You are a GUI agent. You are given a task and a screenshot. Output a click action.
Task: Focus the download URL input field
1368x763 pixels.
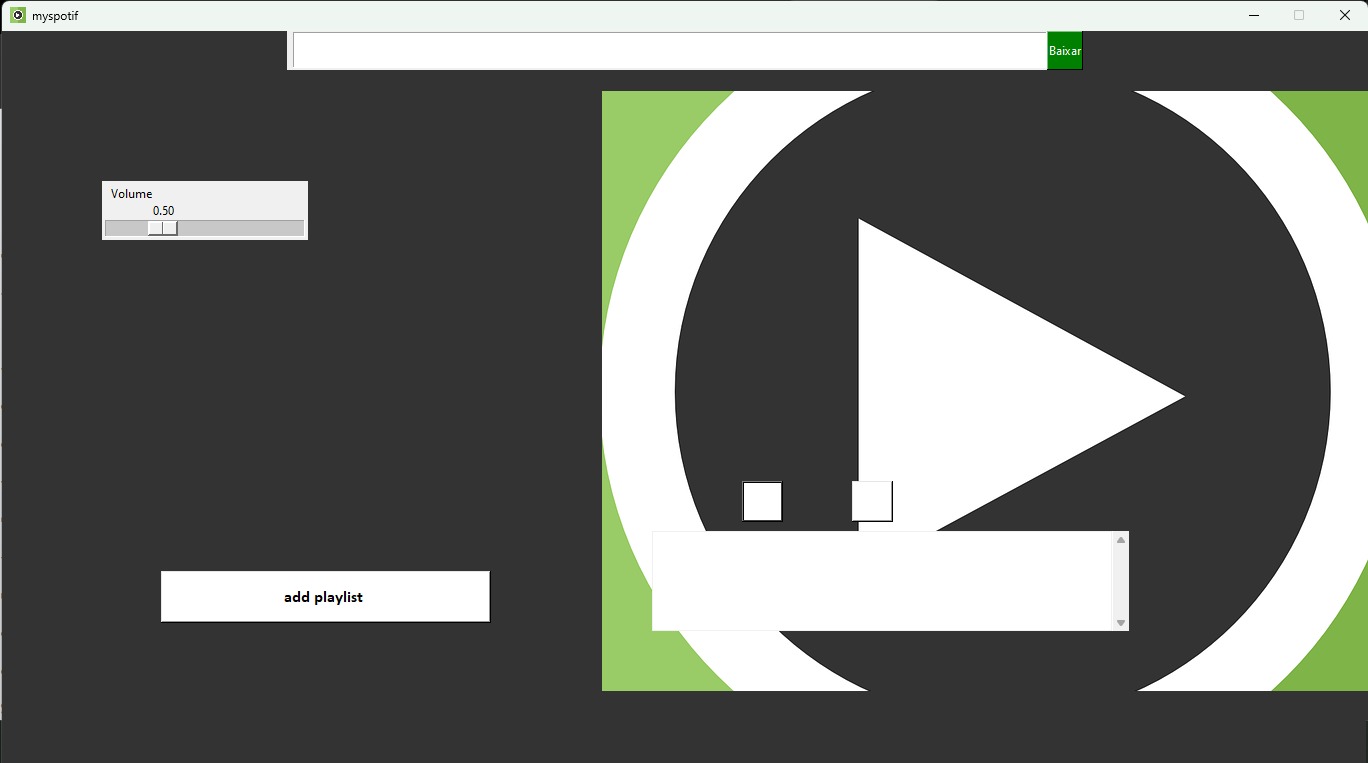click(669, 51)
